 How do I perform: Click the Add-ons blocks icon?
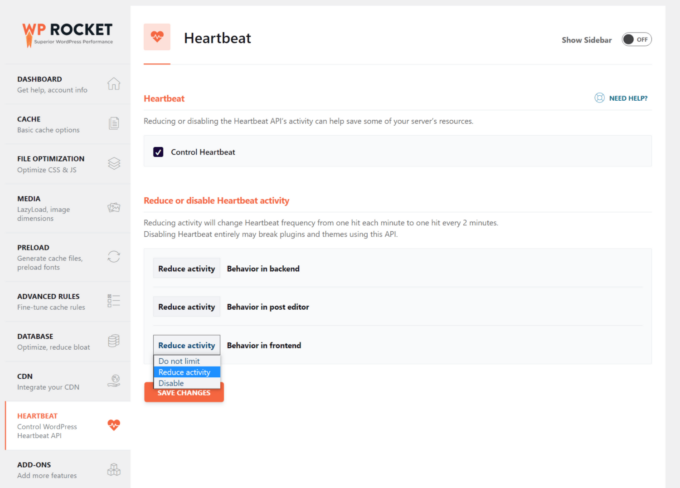(x=114, y=469)
